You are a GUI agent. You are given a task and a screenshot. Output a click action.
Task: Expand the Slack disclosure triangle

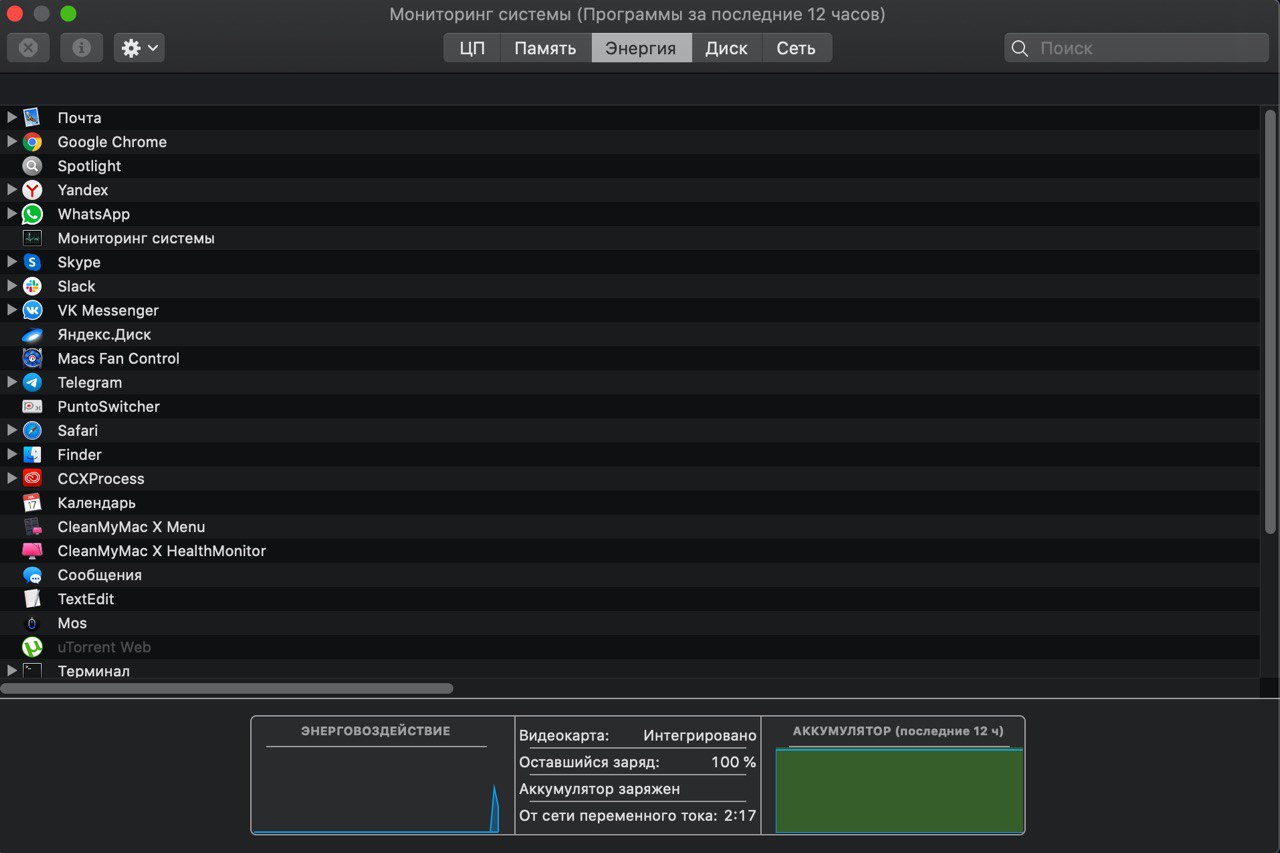12,285
